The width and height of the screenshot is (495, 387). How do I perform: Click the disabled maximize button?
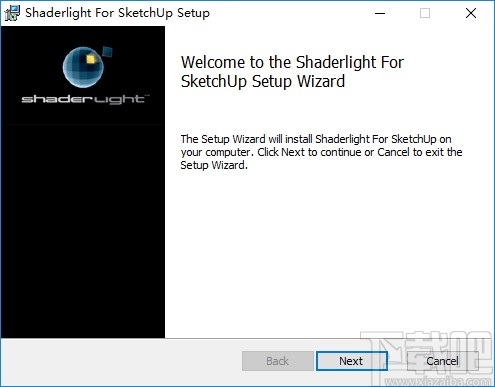click(x=425, y=13)
